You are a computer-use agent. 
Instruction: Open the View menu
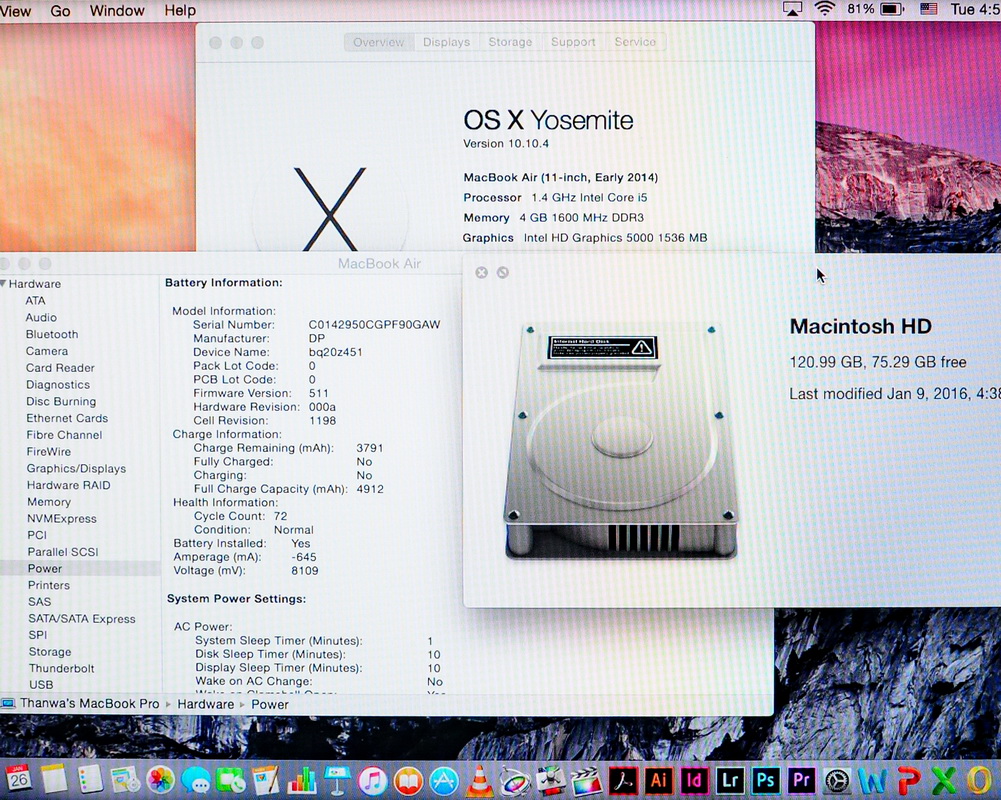pyautogui.click(x=15, y=11)
